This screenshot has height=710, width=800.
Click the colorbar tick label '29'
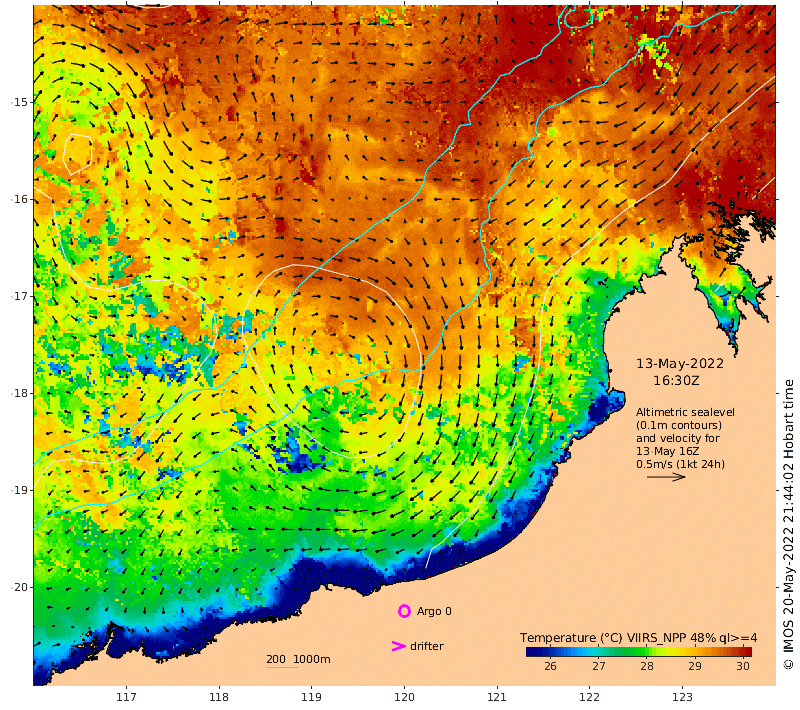tap(694, 666)
